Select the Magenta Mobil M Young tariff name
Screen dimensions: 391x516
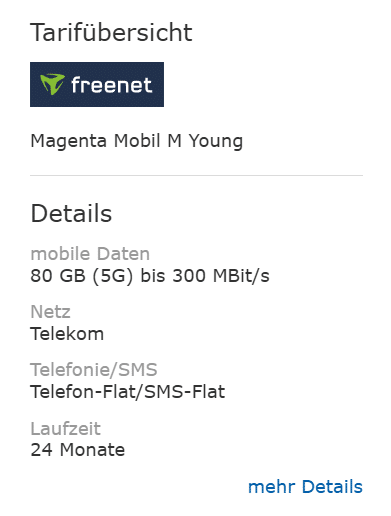click(137, 141)
